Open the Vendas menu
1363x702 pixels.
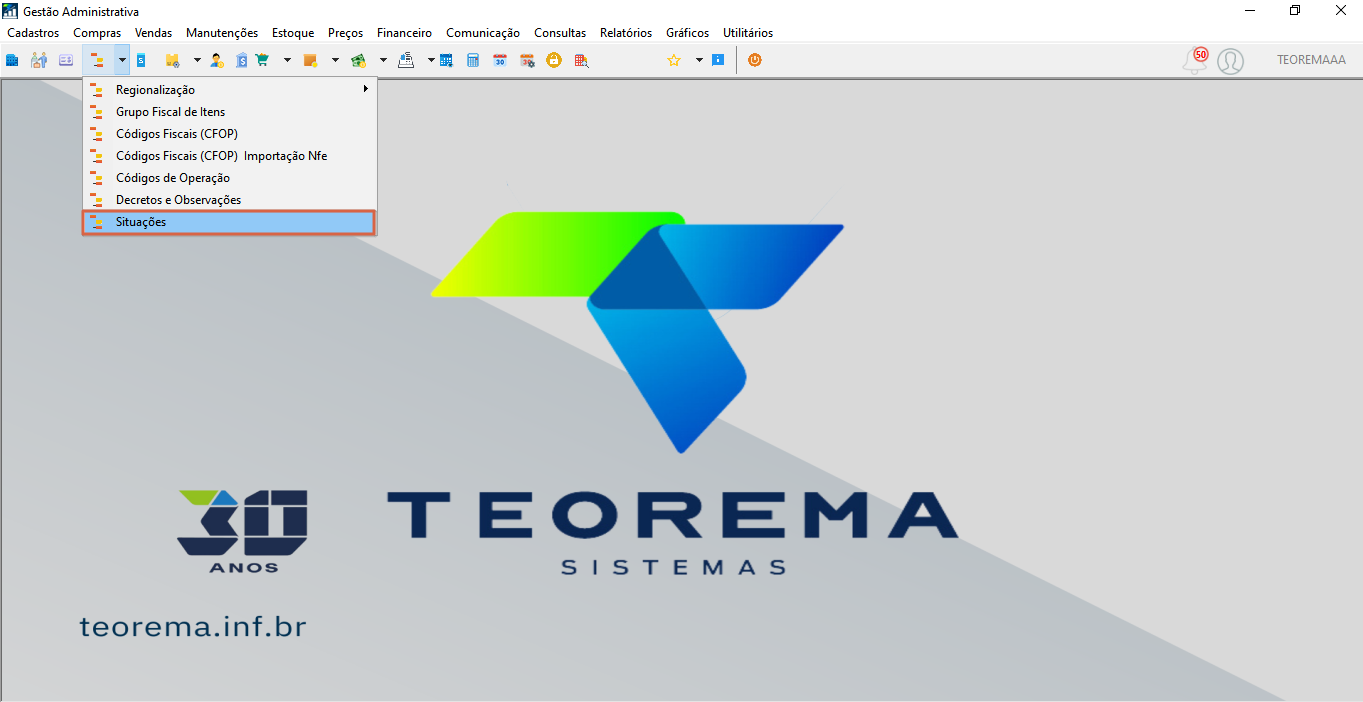tap(153, 33)
